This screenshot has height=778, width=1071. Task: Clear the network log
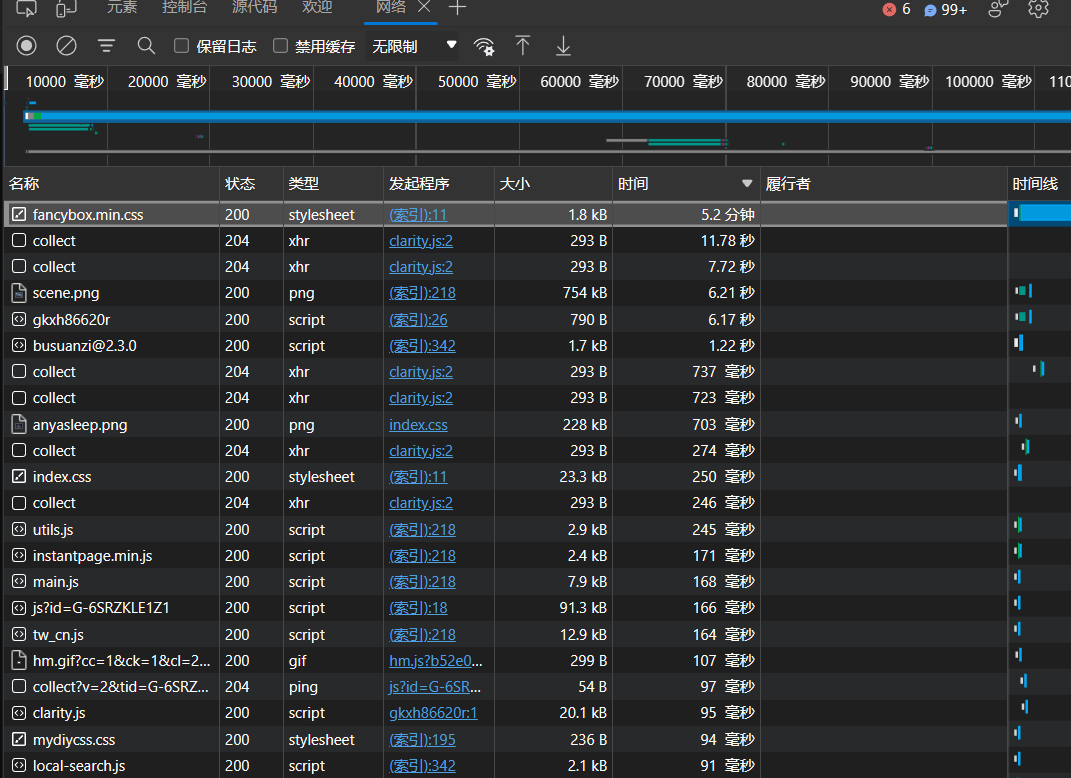point(66,45)
